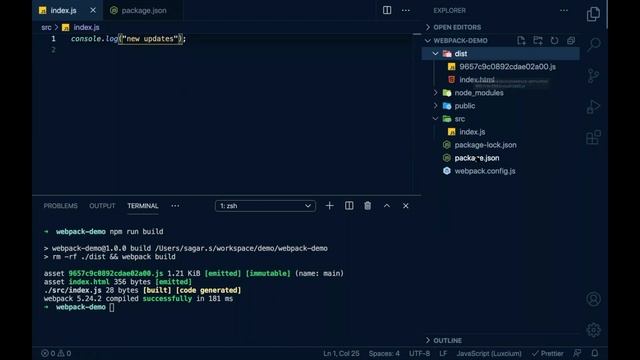The width and height of the screenshot is (640, 360).
Task: Add a new terminal with plus icon
Action: (329, 206)
